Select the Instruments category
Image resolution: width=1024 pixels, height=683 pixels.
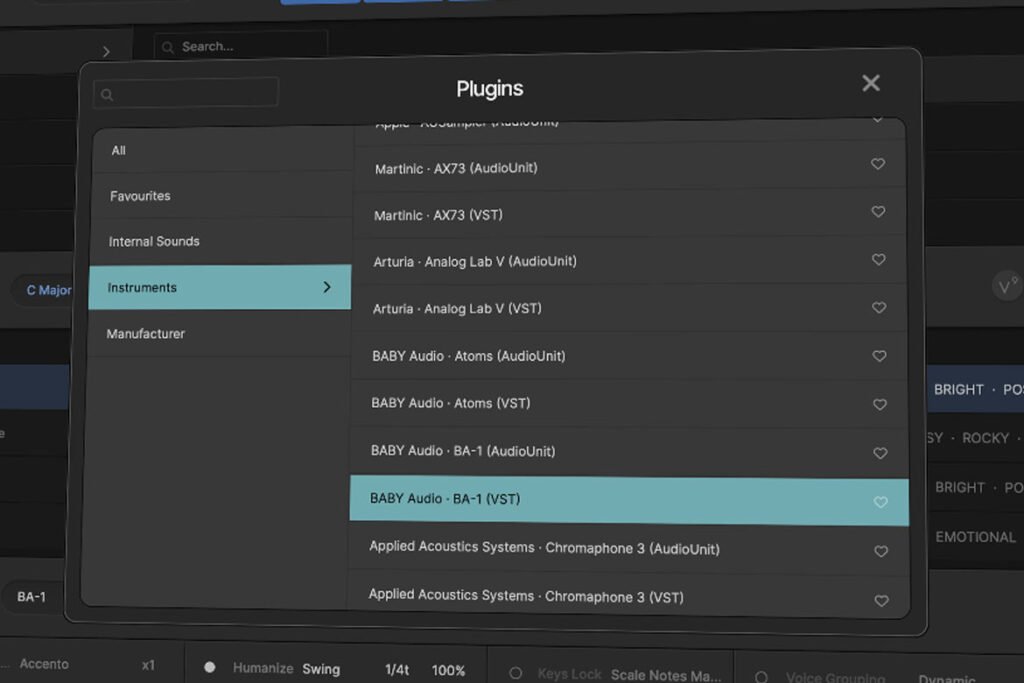(219, 287)
